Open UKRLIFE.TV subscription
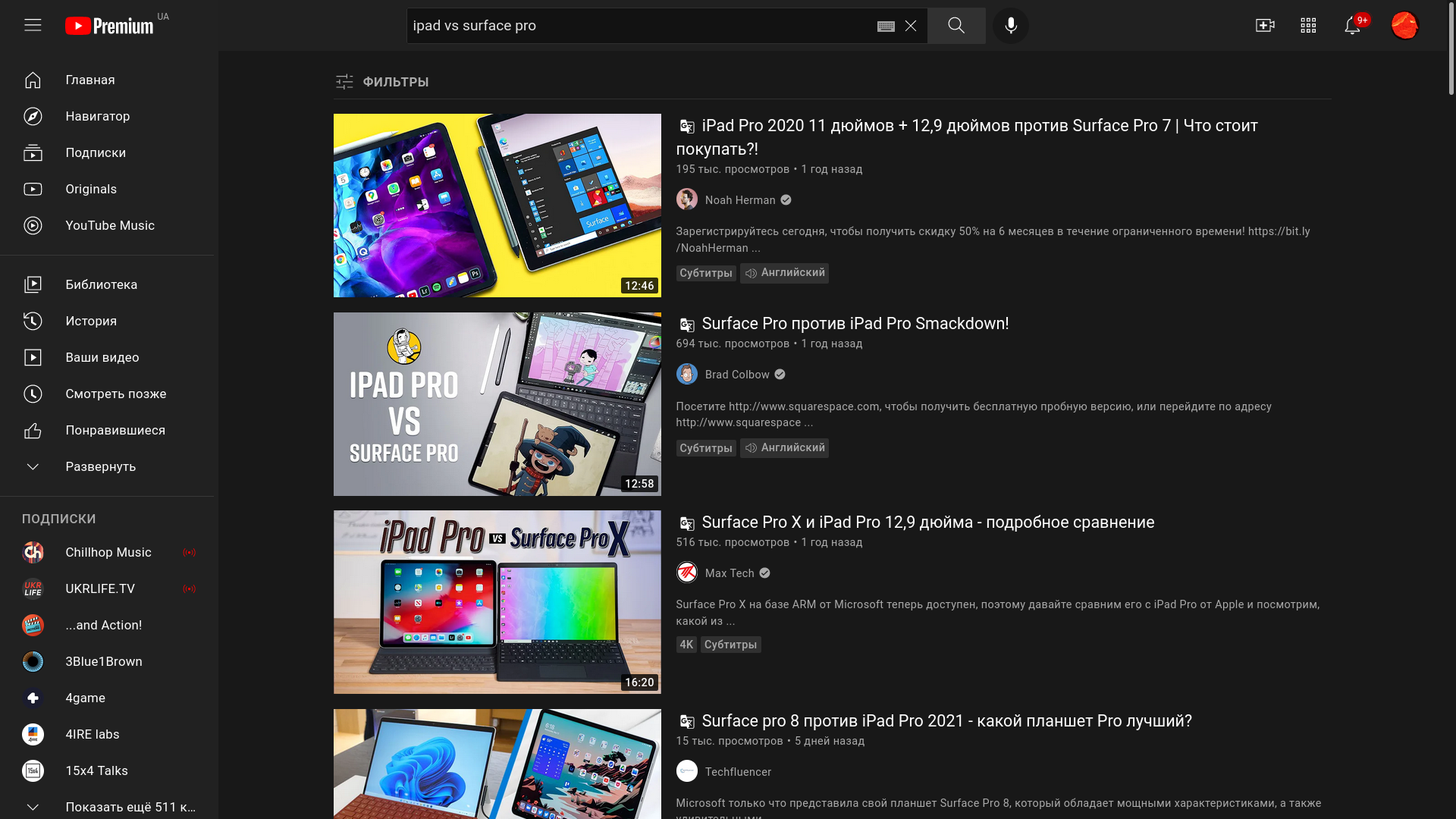 pos(107,588)
